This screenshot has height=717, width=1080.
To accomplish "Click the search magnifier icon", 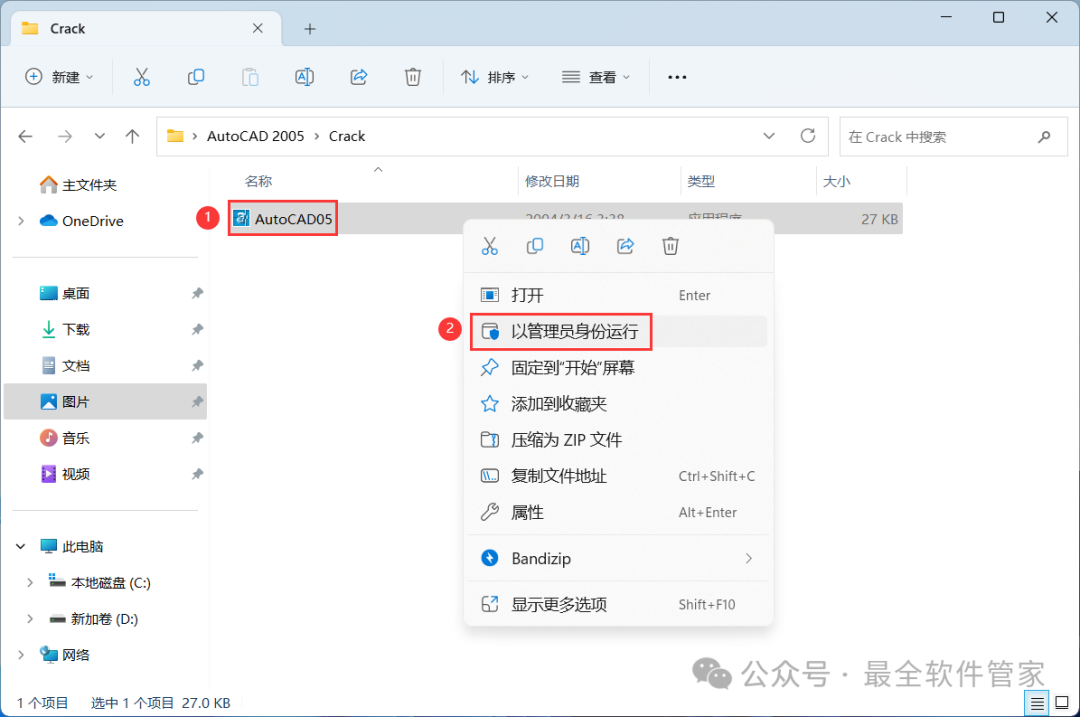I will pos(1044,136).
